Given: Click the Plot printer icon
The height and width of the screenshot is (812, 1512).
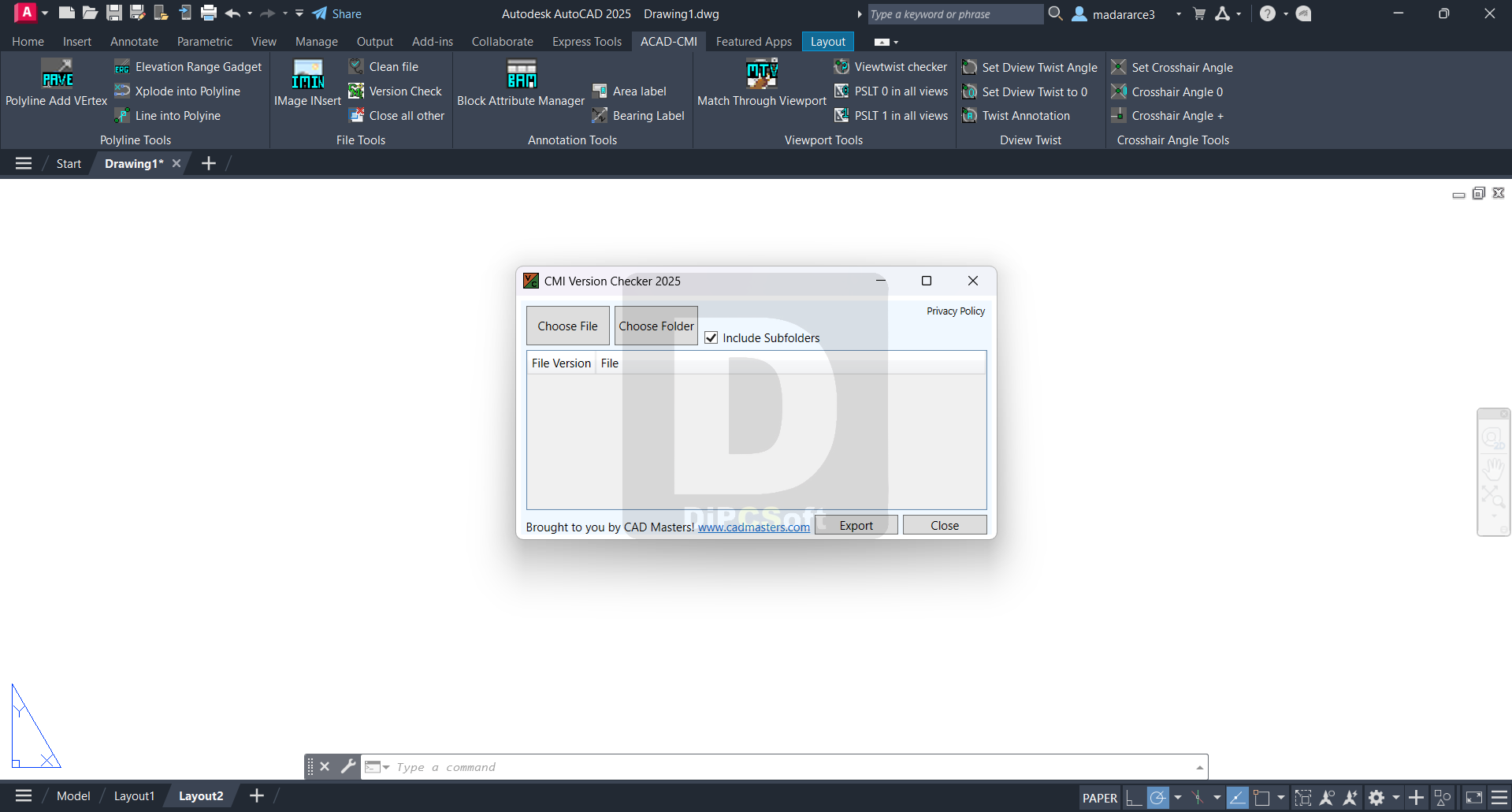Looking at the screenshot, I should click(x=209, y=13).
